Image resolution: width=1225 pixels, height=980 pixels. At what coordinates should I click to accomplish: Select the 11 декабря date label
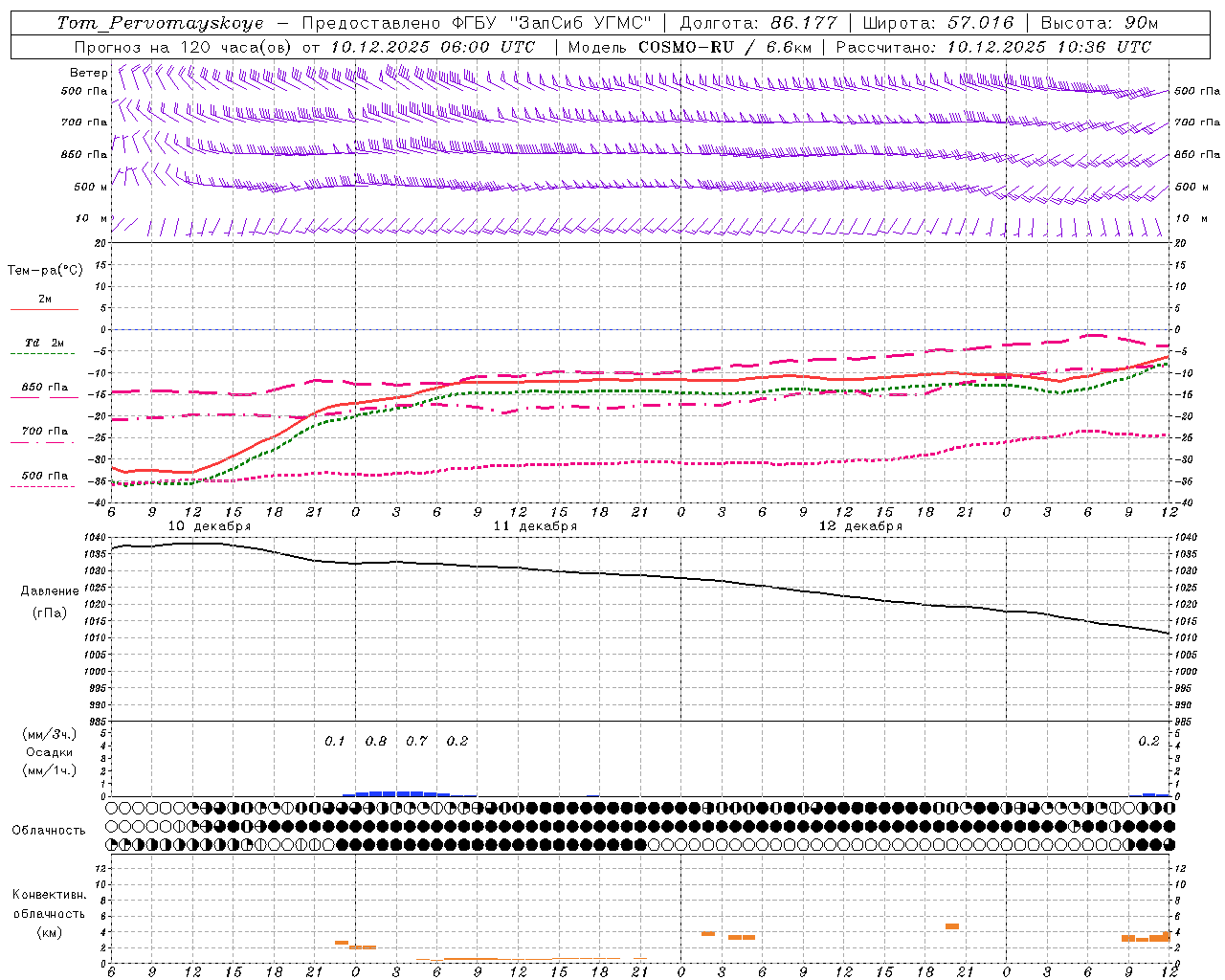535,526
